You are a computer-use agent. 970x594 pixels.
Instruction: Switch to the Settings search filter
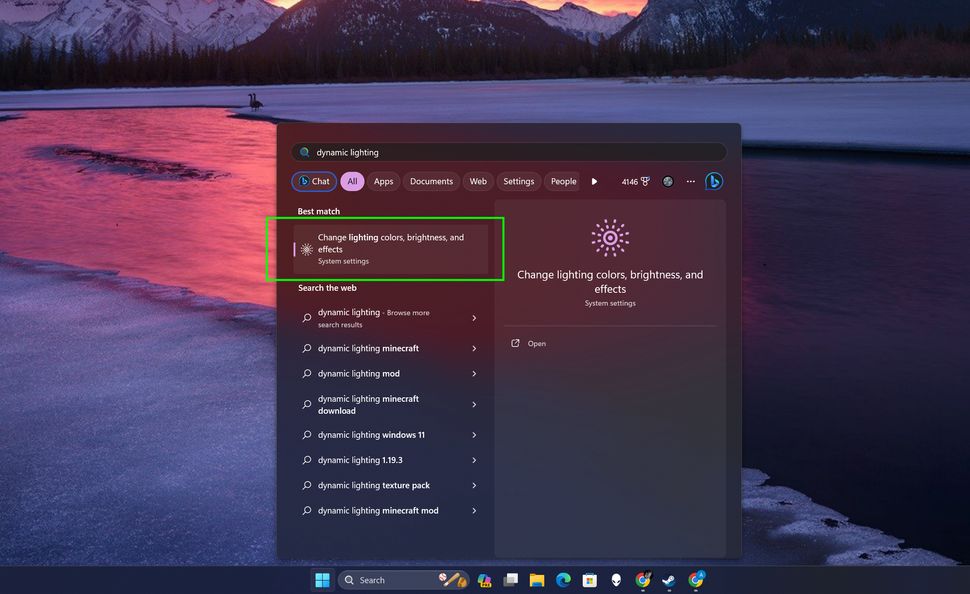tap(518, 181)
